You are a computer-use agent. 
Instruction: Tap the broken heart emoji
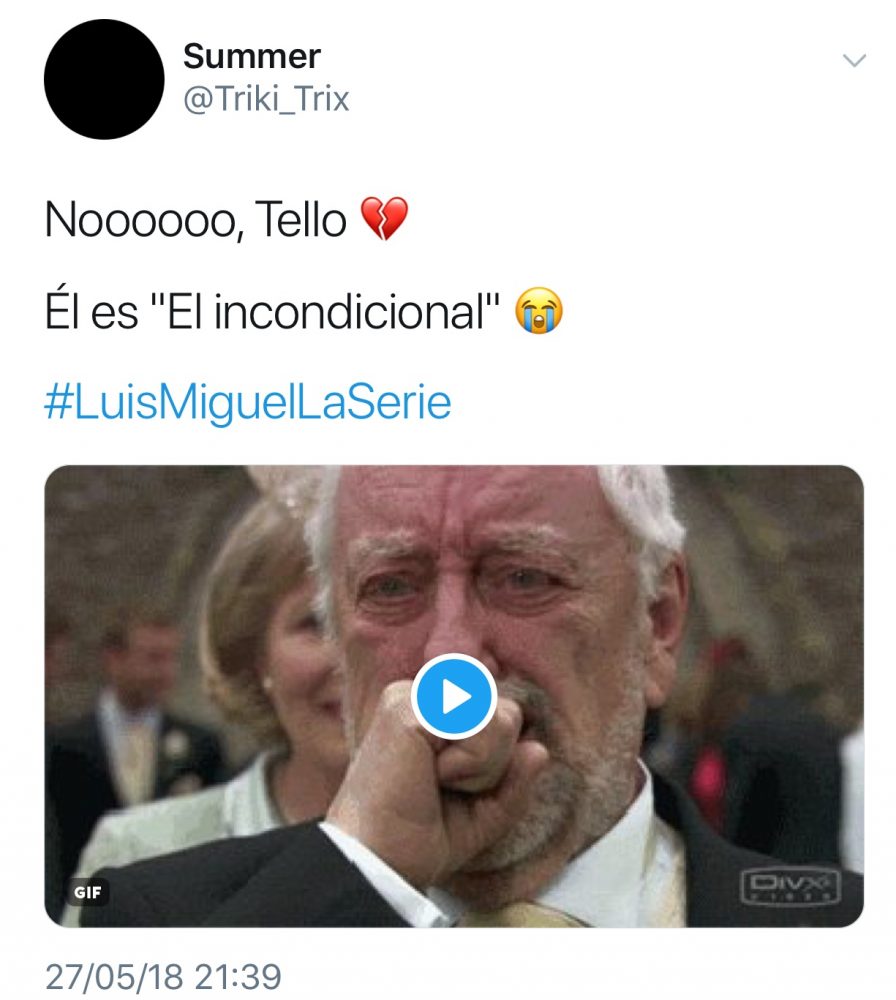[x=384, y=219]
